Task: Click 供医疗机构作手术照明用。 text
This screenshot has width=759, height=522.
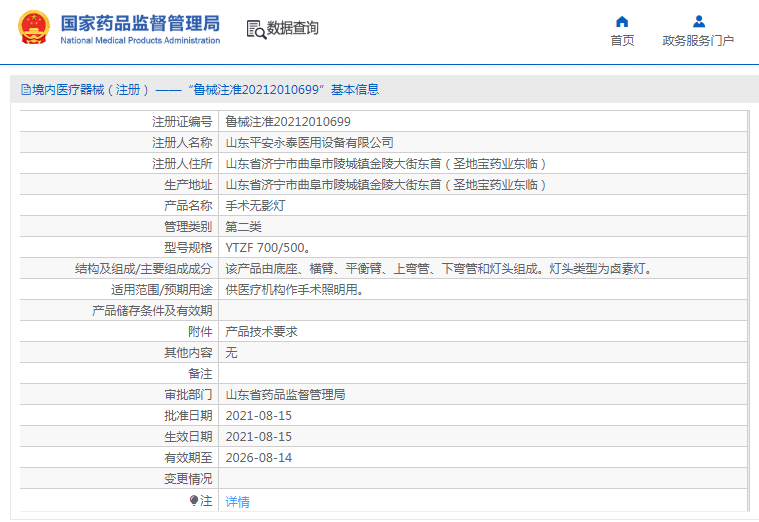Action: [295, 290]
